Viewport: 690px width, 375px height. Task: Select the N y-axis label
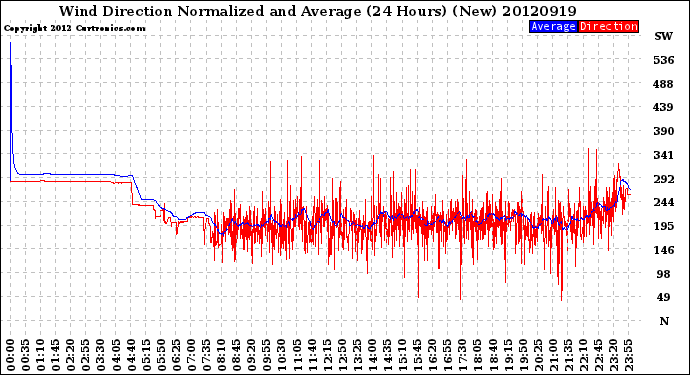point(664,321)
